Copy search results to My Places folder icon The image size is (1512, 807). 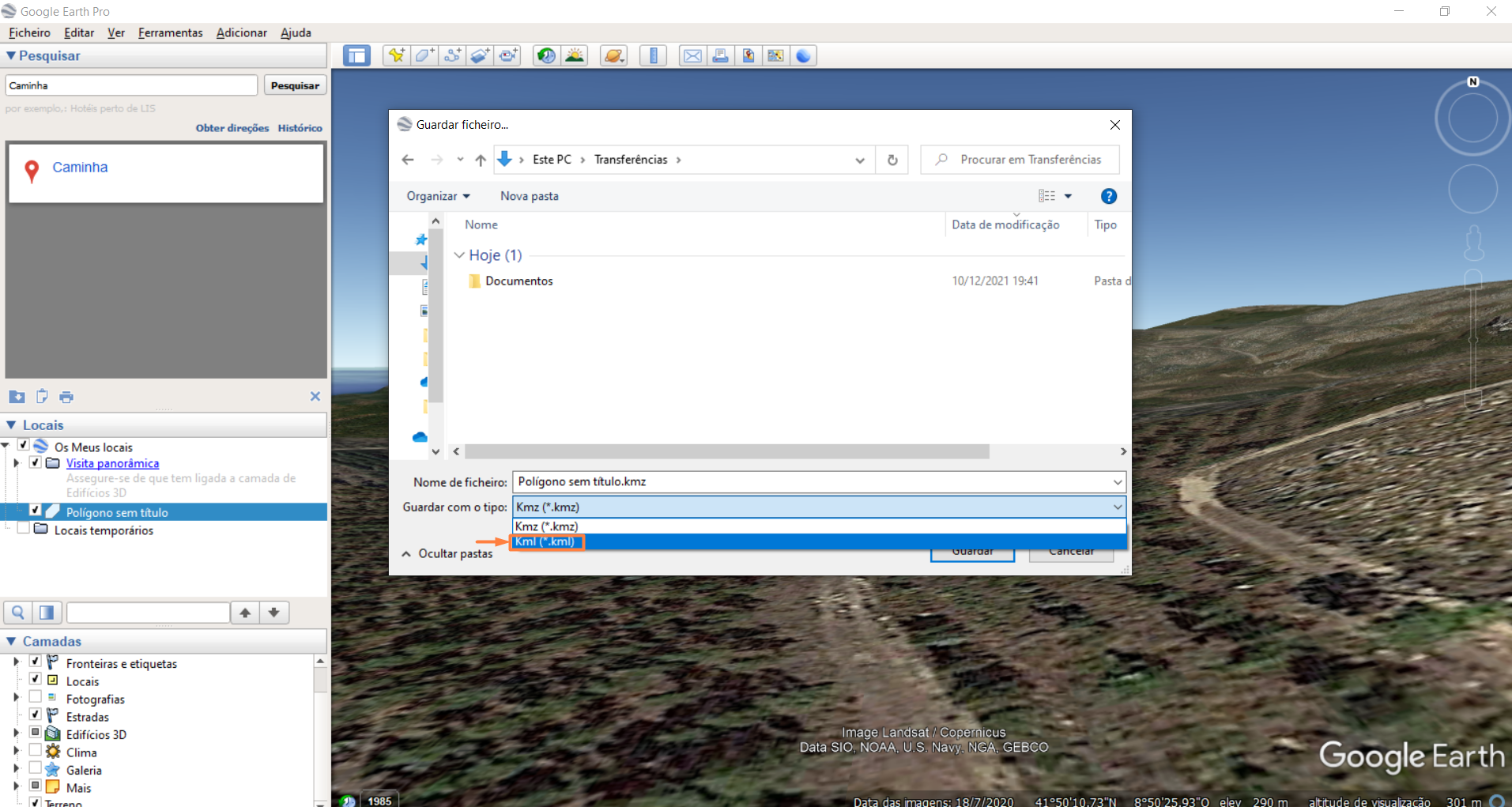pyautogui.click(x=17, y=397)
